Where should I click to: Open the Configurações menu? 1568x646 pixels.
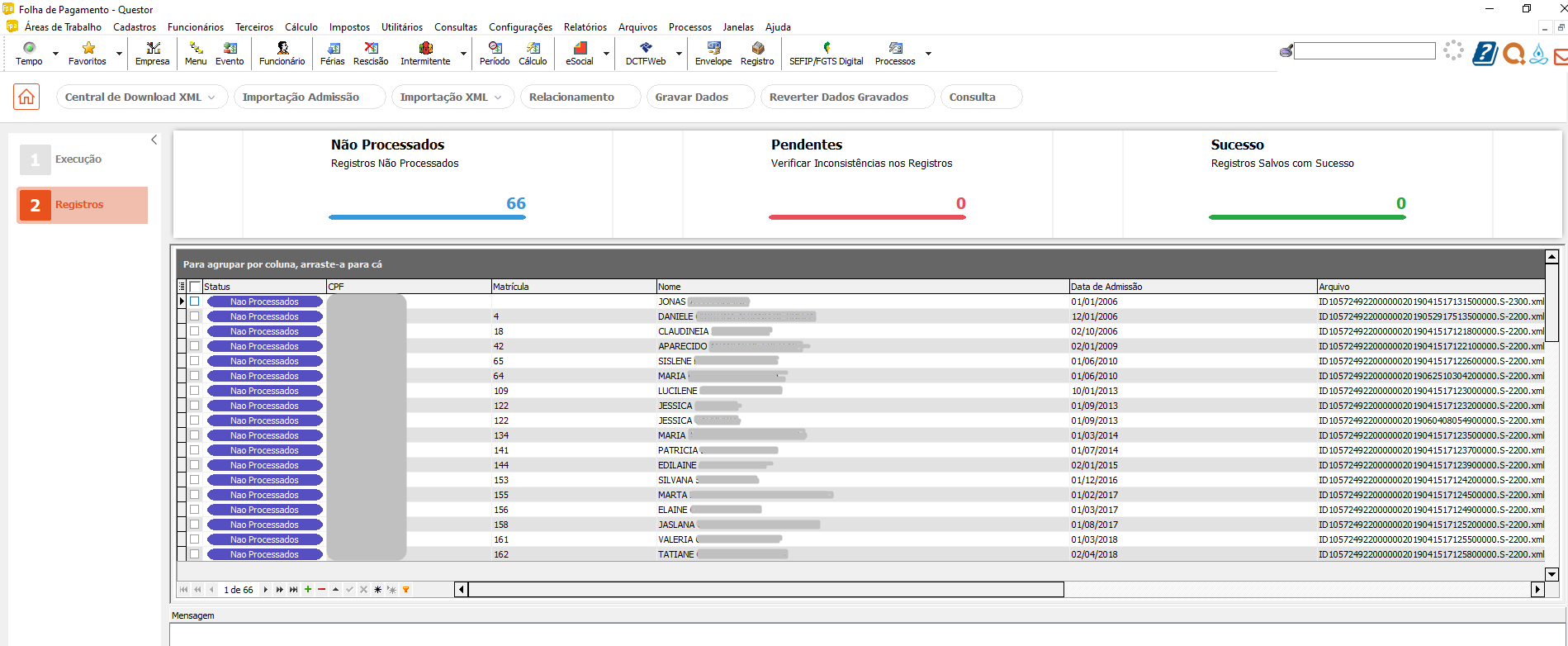(x=520, y=27)
